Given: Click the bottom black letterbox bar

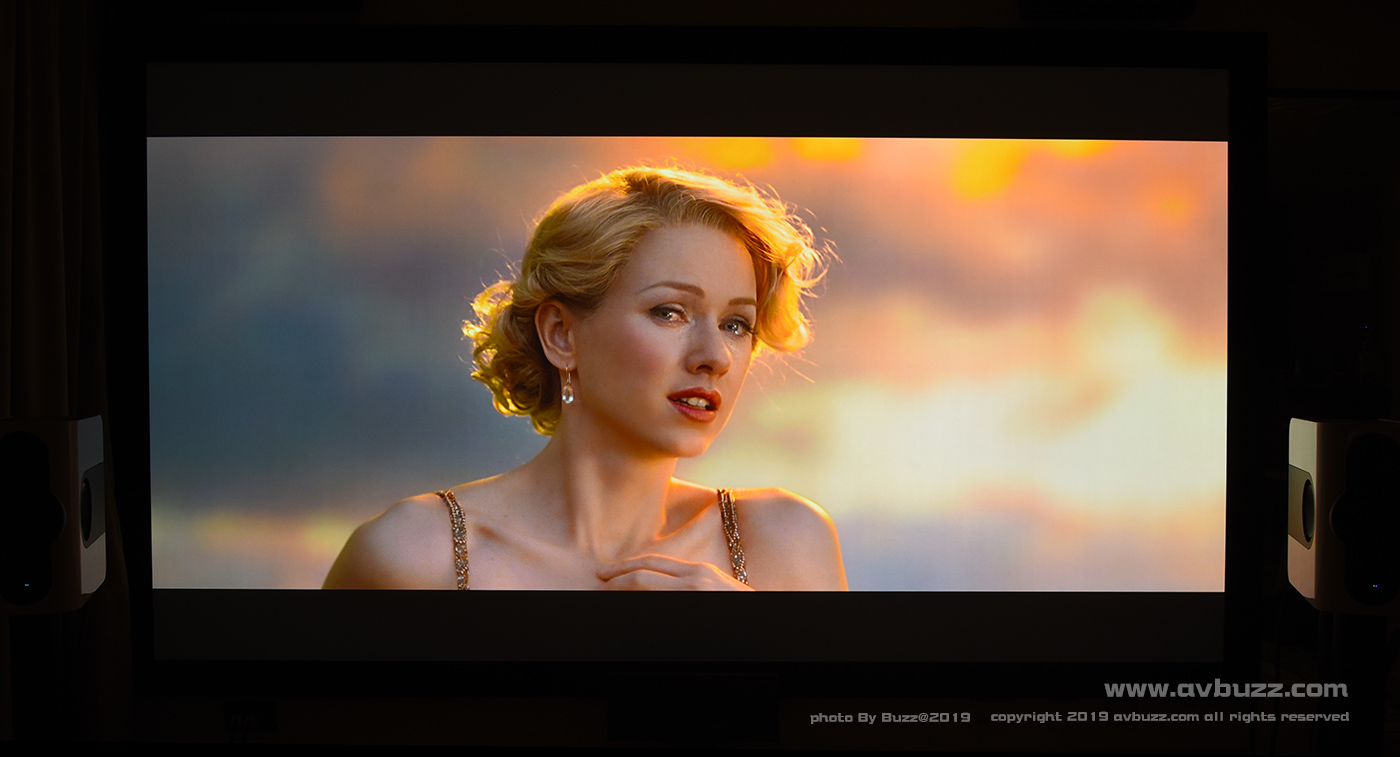Looking at the screenshot, I should point(686,624).
